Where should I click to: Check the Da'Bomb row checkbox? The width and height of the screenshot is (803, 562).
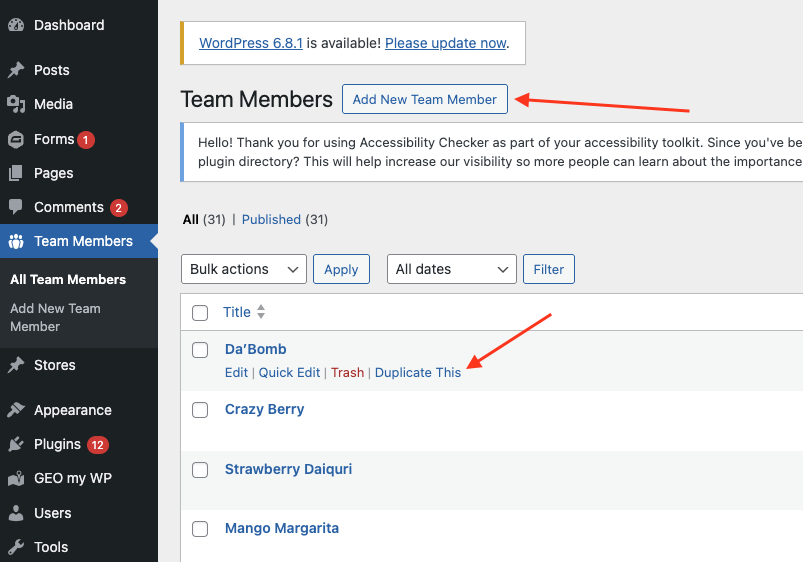click(200, 350)
